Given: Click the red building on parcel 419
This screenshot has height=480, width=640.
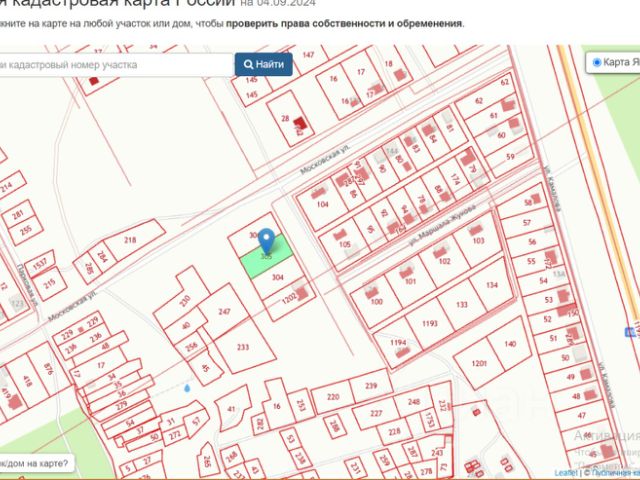Looking at the screenshot, I should tap(15, 401).
